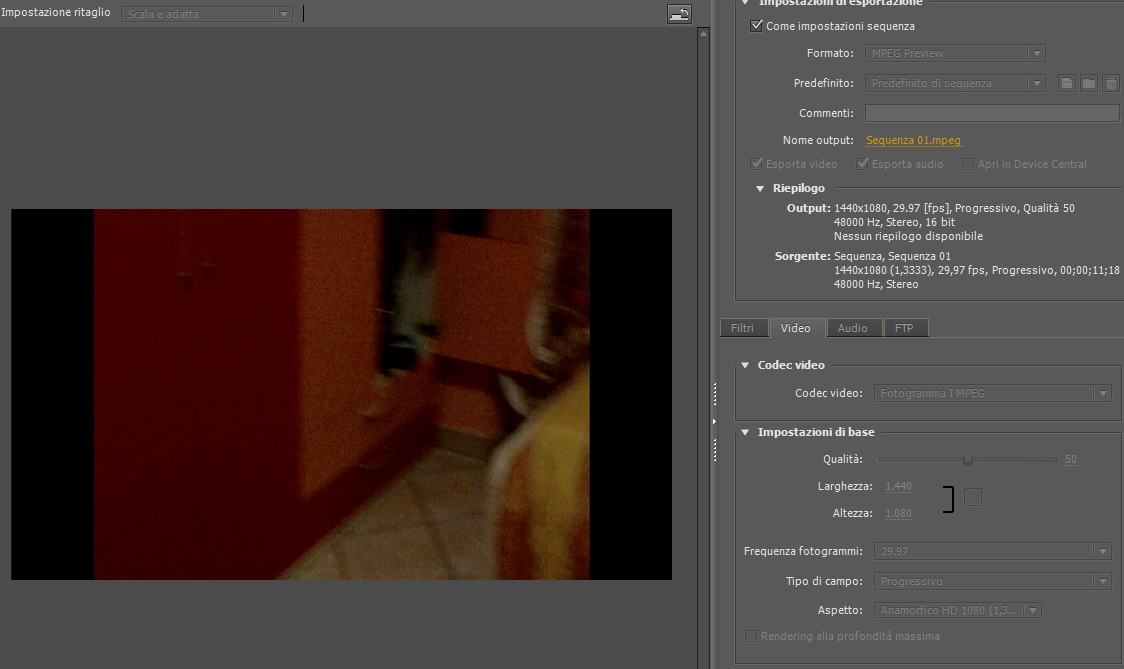
Task: Enable Rendering alla profondità massima checkbox
Action: 751,636
